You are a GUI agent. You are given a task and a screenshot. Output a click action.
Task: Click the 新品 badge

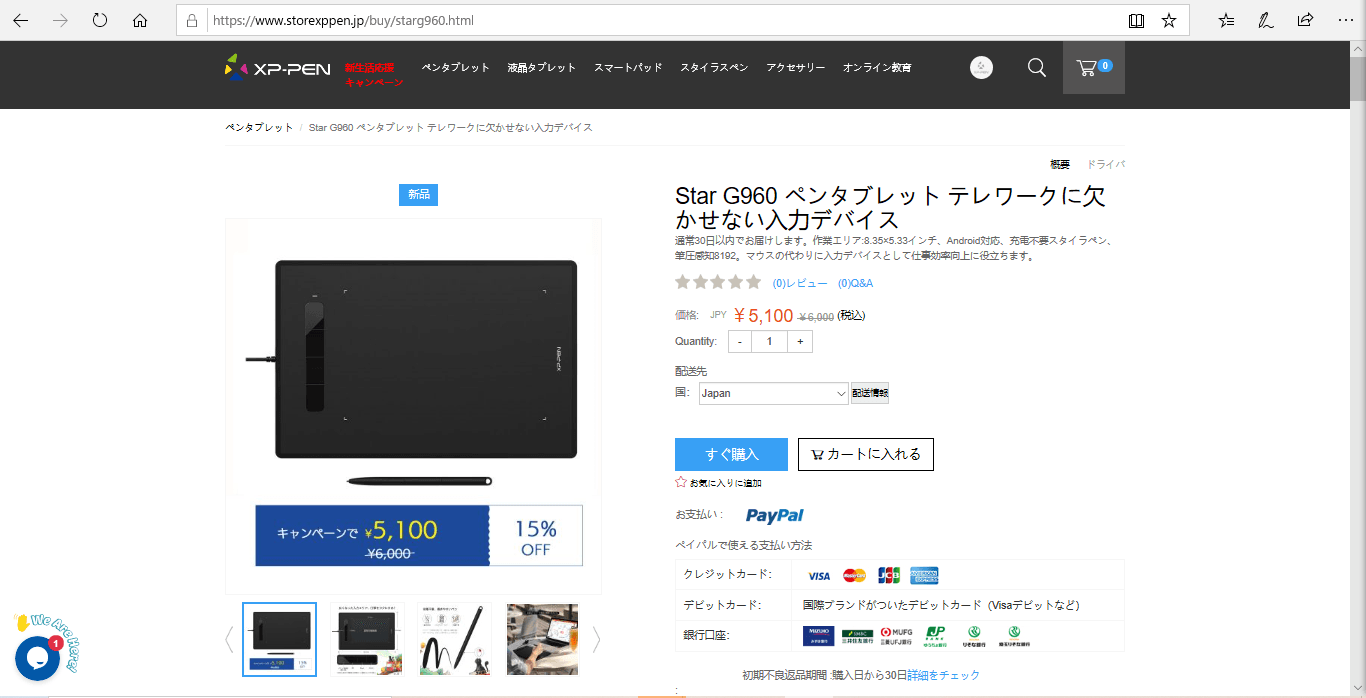click(x=418, y=194)
